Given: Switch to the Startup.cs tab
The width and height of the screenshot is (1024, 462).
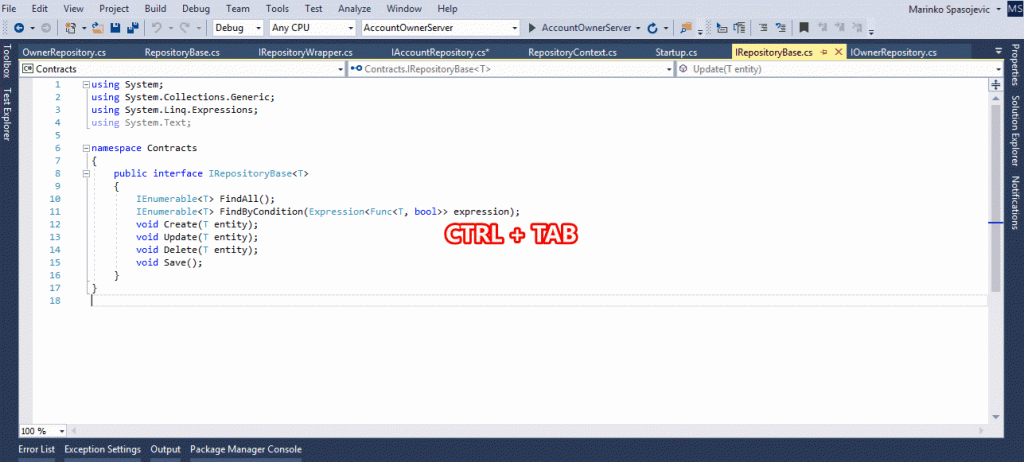Looking at the screenshot, I should pos(677,51).
